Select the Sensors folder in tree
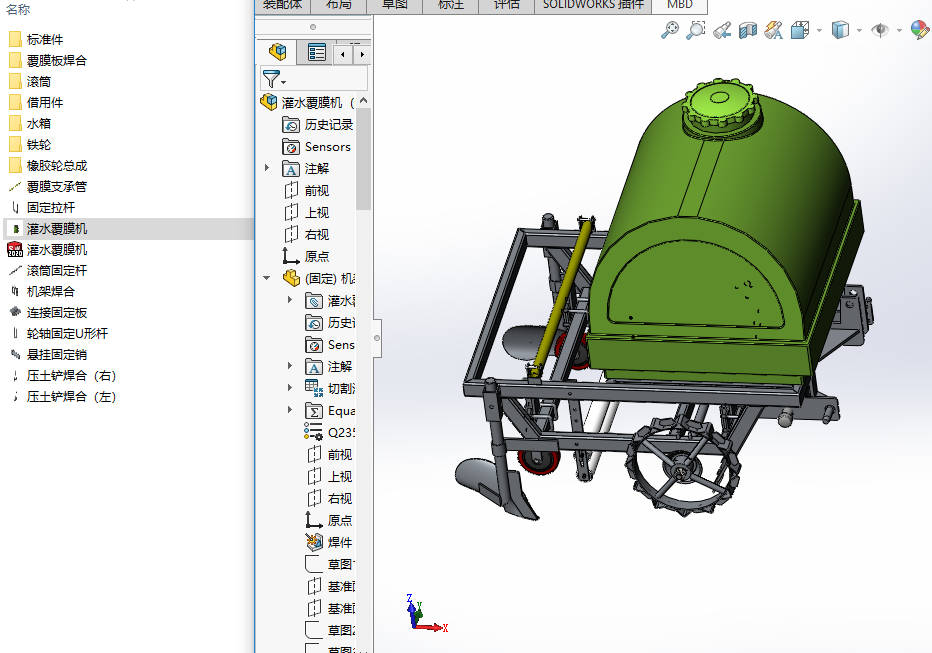Image resolution: width=932 pixels, height=653 pixels. click(327, 147)
